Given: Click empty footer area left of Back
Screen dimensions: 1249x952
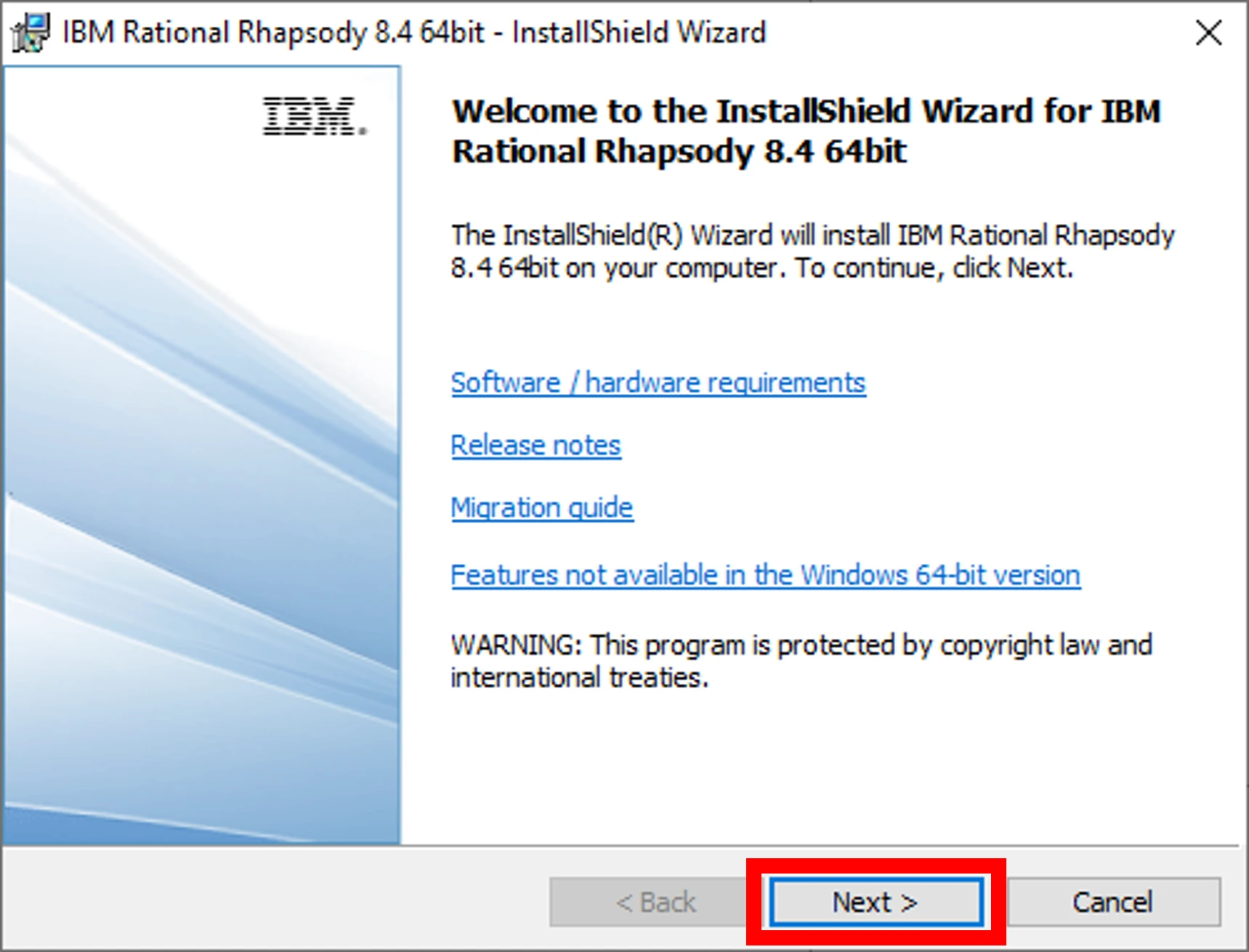Looking at the screenshot, I should 276,901.
